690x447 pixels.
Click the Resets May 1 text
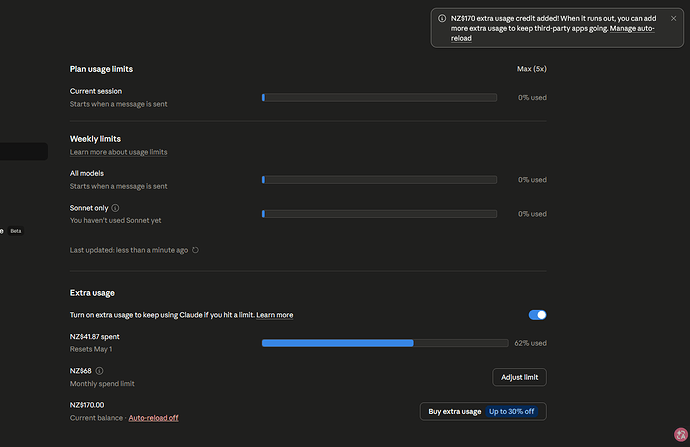tap(91, 349)
